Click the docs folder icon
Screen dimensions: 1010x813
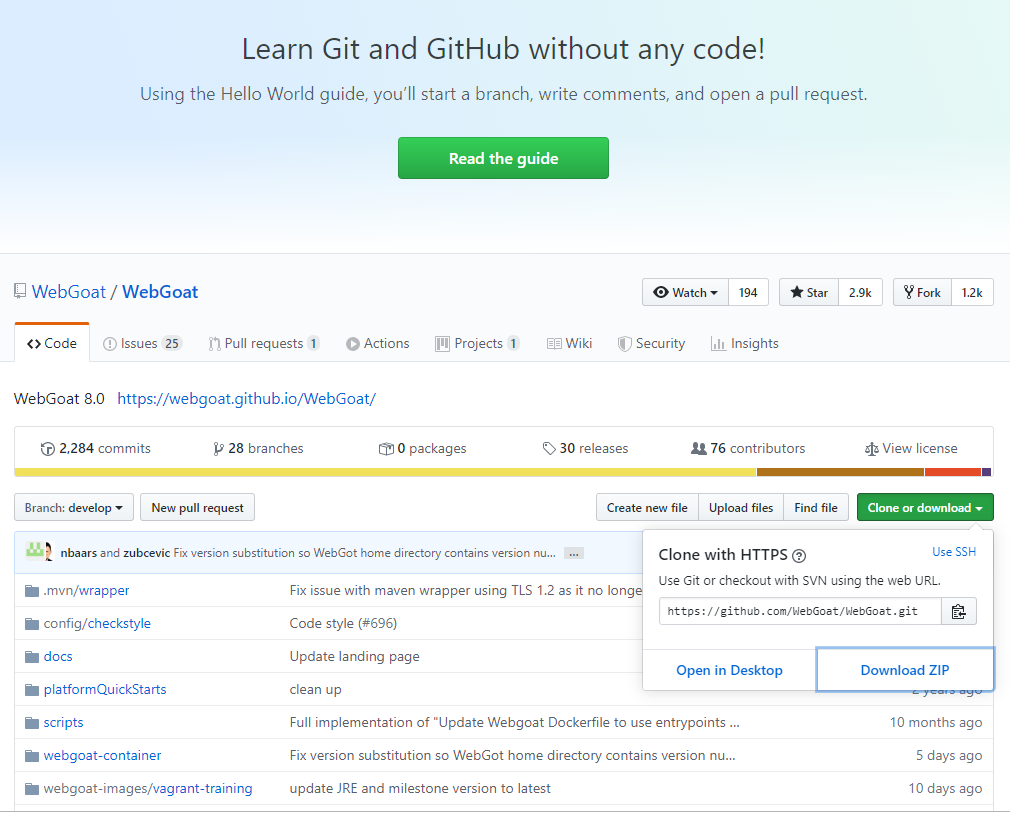click(32, 656)
